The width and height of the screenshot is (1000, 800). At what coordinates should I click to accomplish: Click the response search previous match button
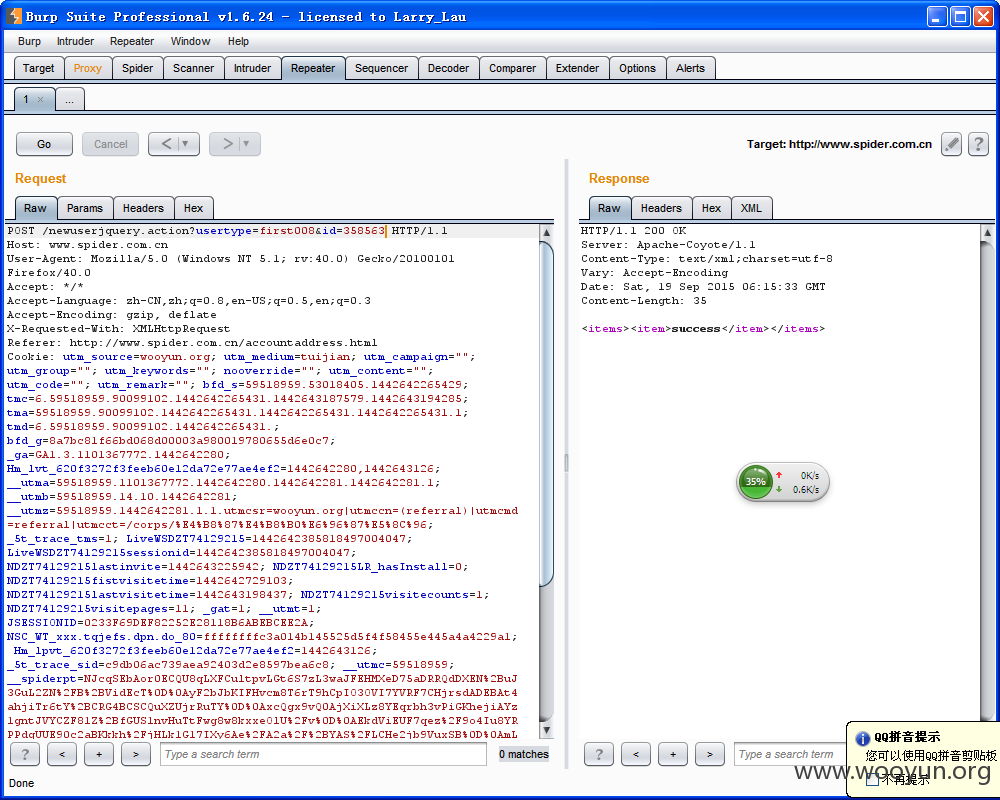pyautogui.click(x=636, y=754)
